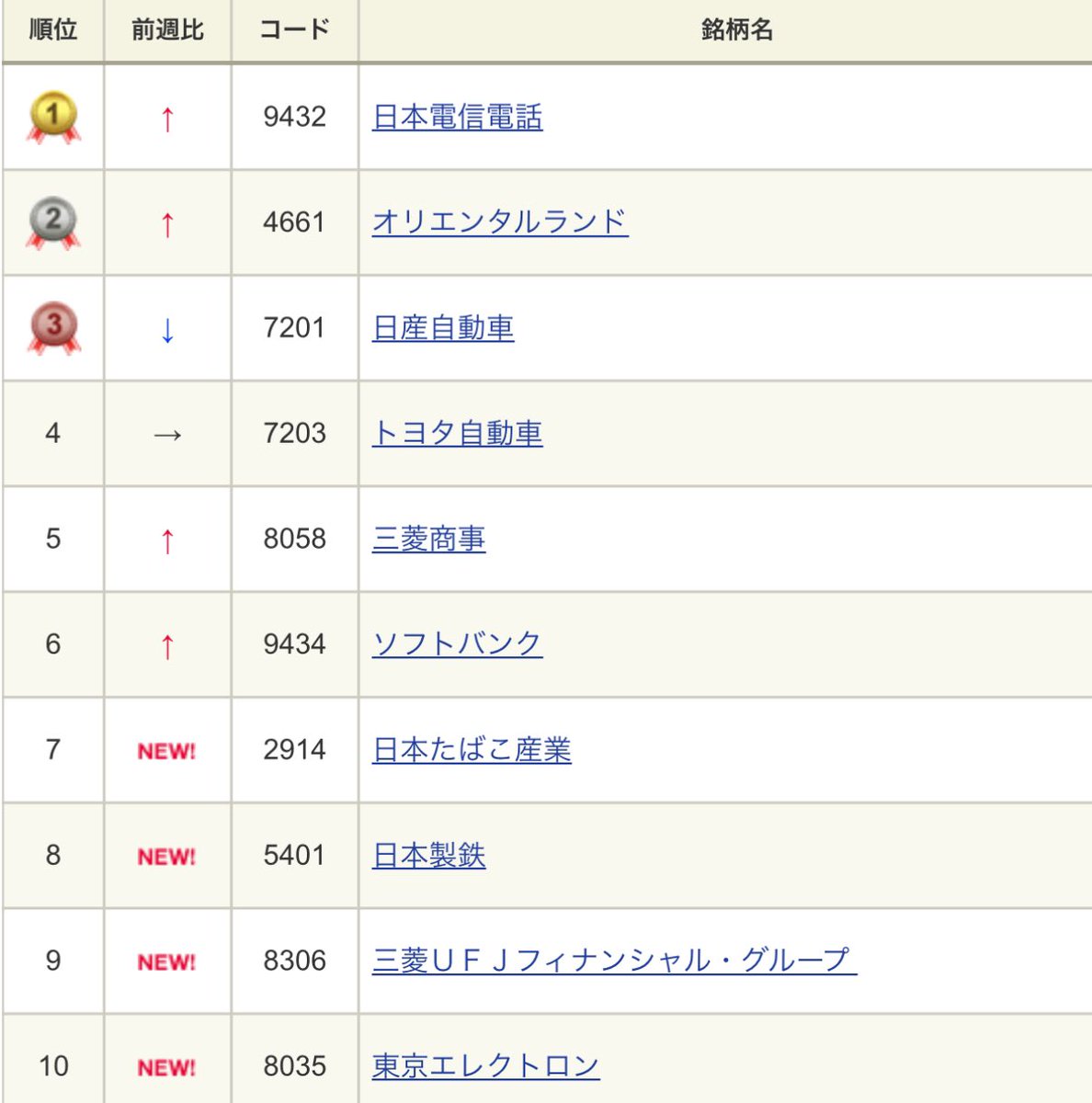The height and width of the screenshot is (1103, 1092).
Task: Click the 銘柄名 column header
Action: pos(736,30)
